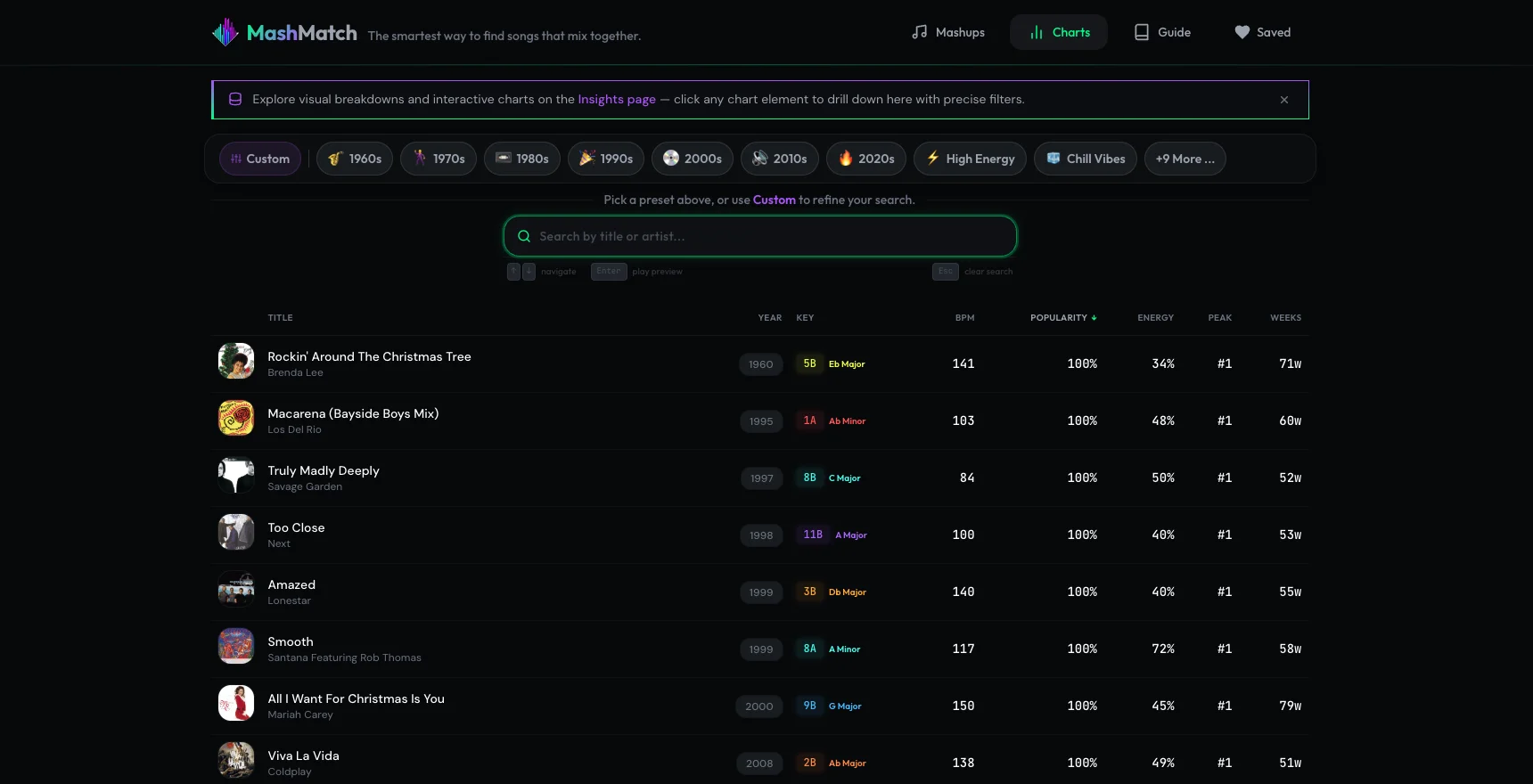
Task: Toggle Popularity sort direction
Action: [x=1063, y=318]
